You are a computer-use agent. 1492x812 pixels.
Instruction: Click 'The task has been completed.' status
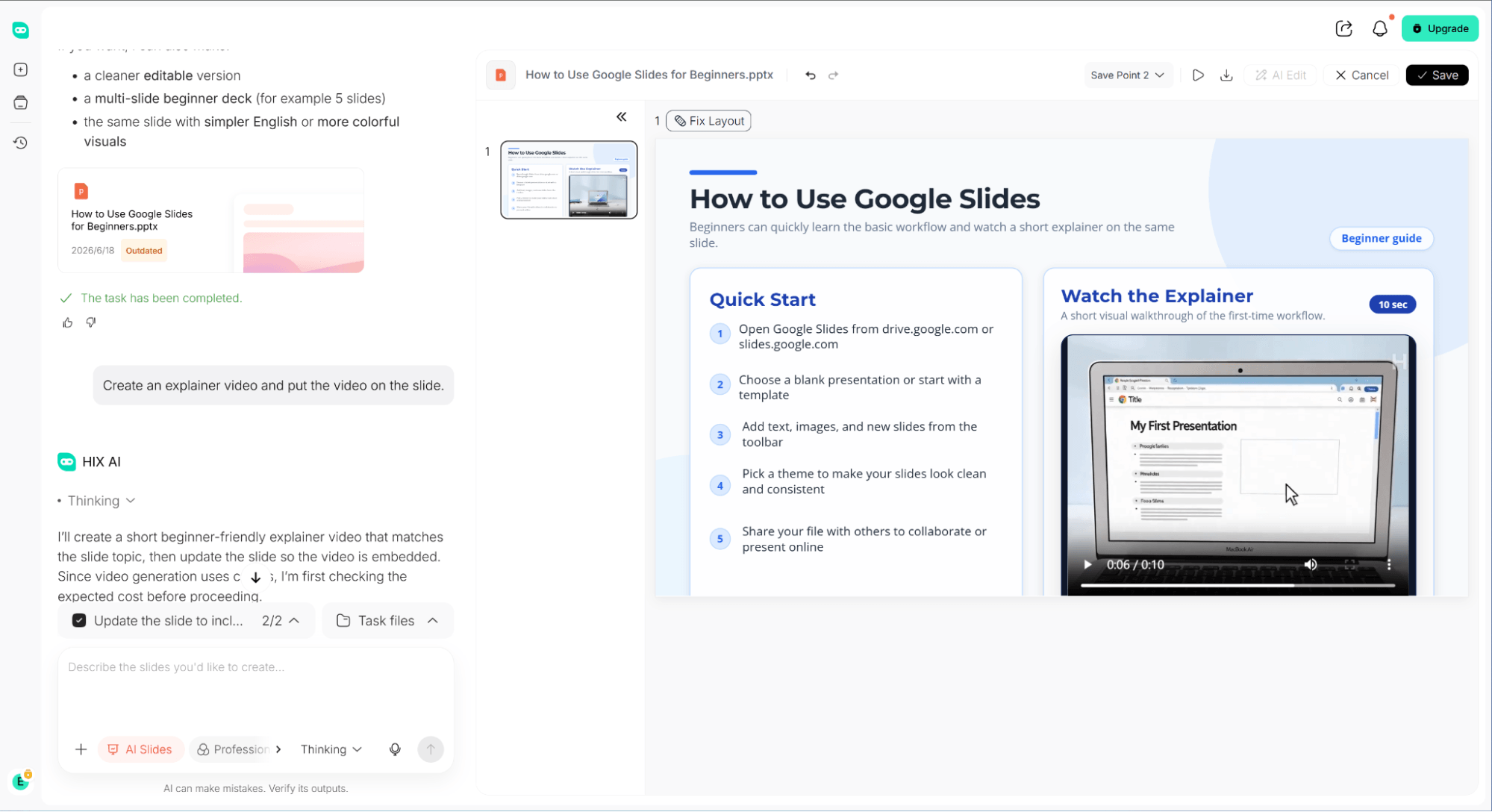(x=161, y=299)
